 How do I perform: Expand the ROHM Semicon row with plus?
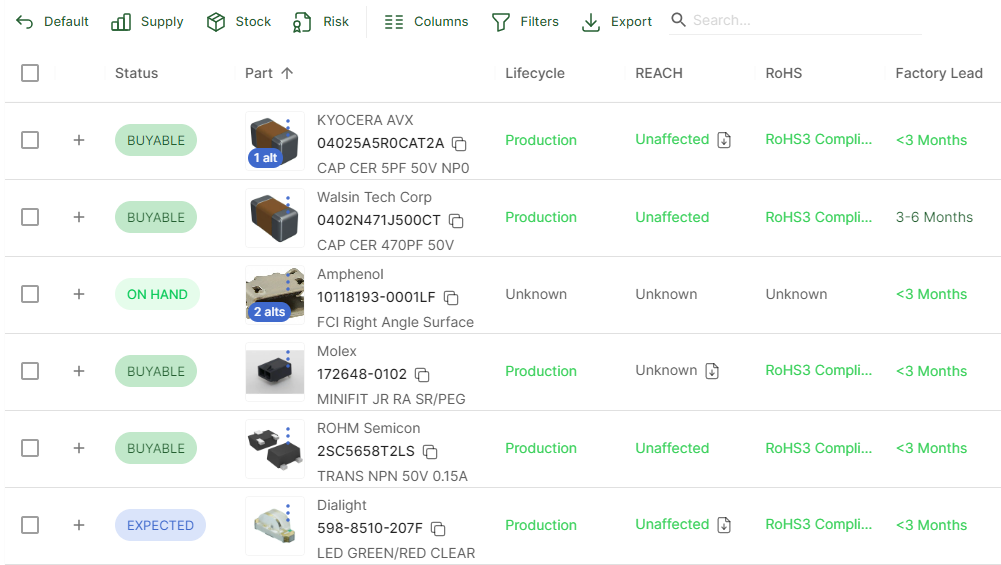coord(79,448)
